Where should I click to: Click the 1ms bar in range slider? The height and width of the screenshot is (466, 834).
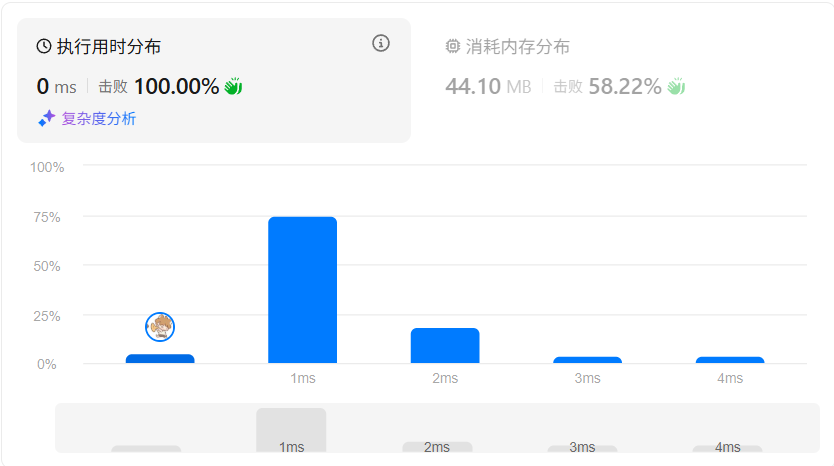pos(291,430)
